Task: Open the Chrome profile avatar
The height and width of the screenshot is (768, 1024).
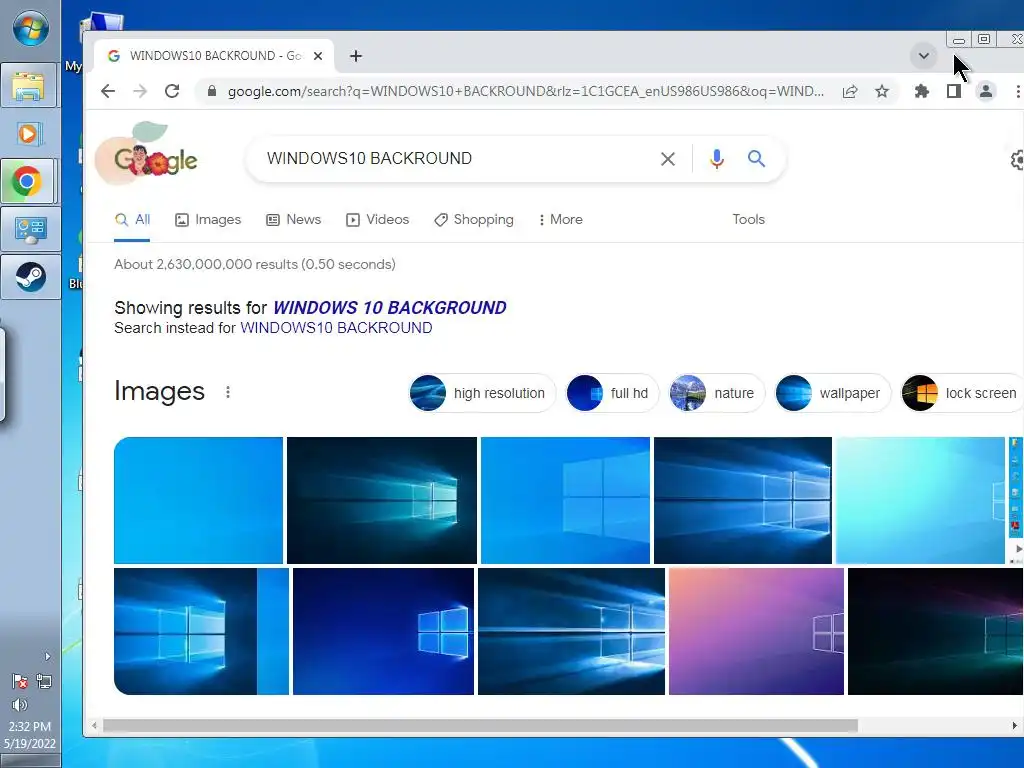Action: click(985, 91)
